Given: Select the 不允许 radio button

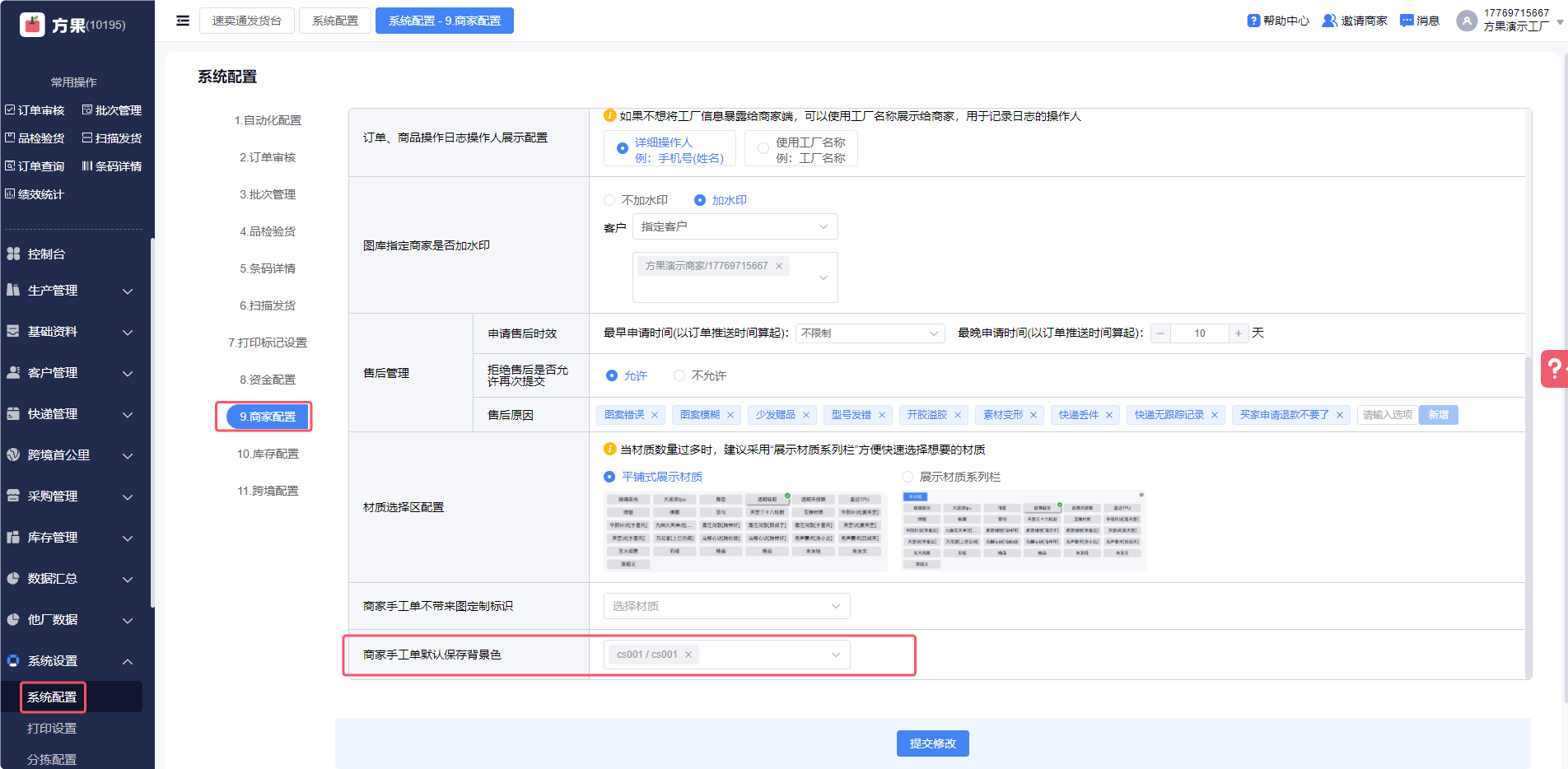Looking at the screenshot, I should 679,375.
